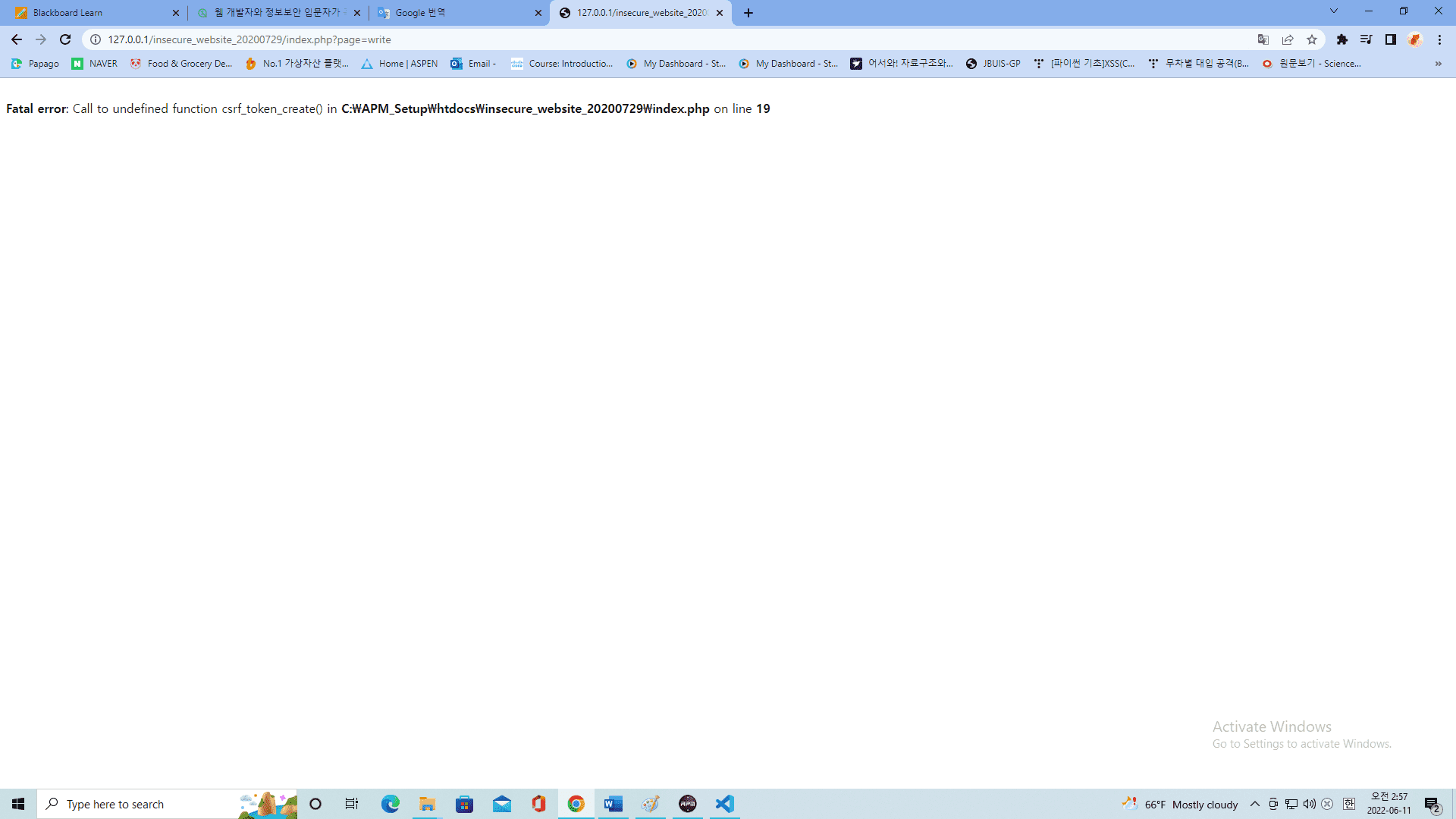This screenshot has height=819, width=1456.
Task: Reload the current page
Action: (65, 39)
